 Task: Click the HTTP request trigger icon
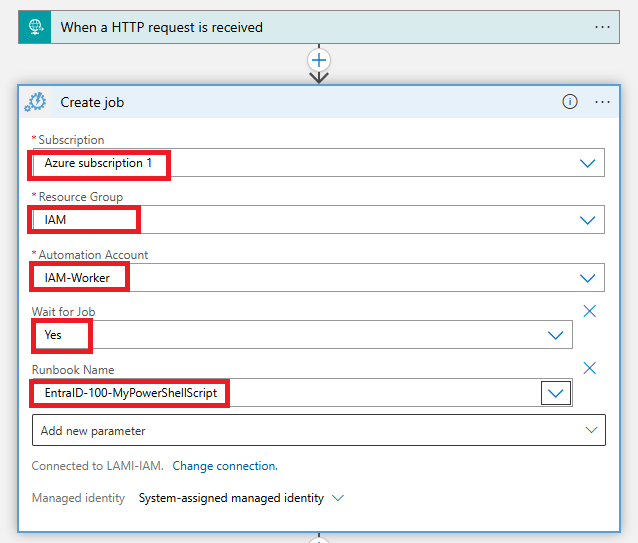click(x=35, y=27)
